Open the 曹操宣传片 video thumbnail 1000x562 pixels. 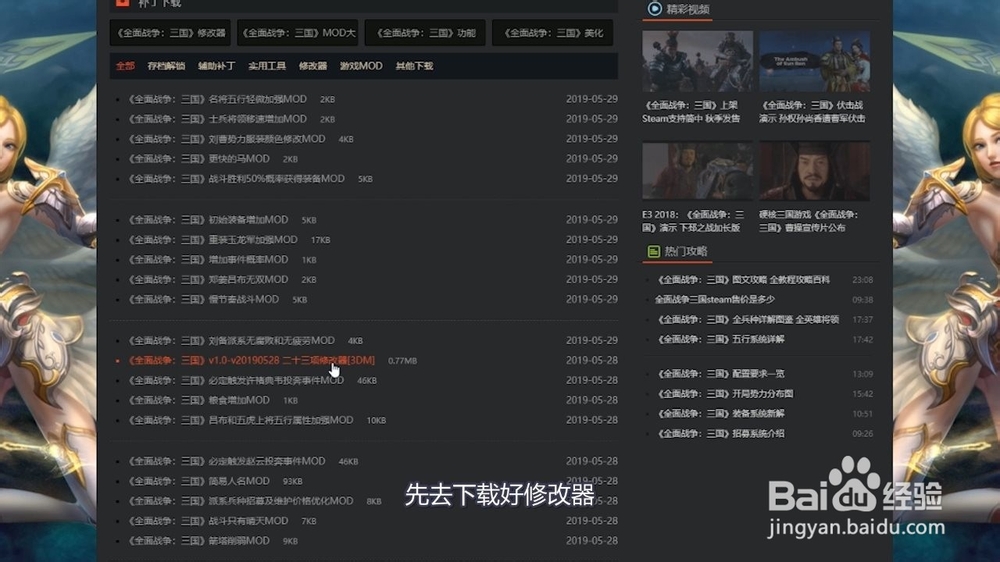[x=814, y=171]
